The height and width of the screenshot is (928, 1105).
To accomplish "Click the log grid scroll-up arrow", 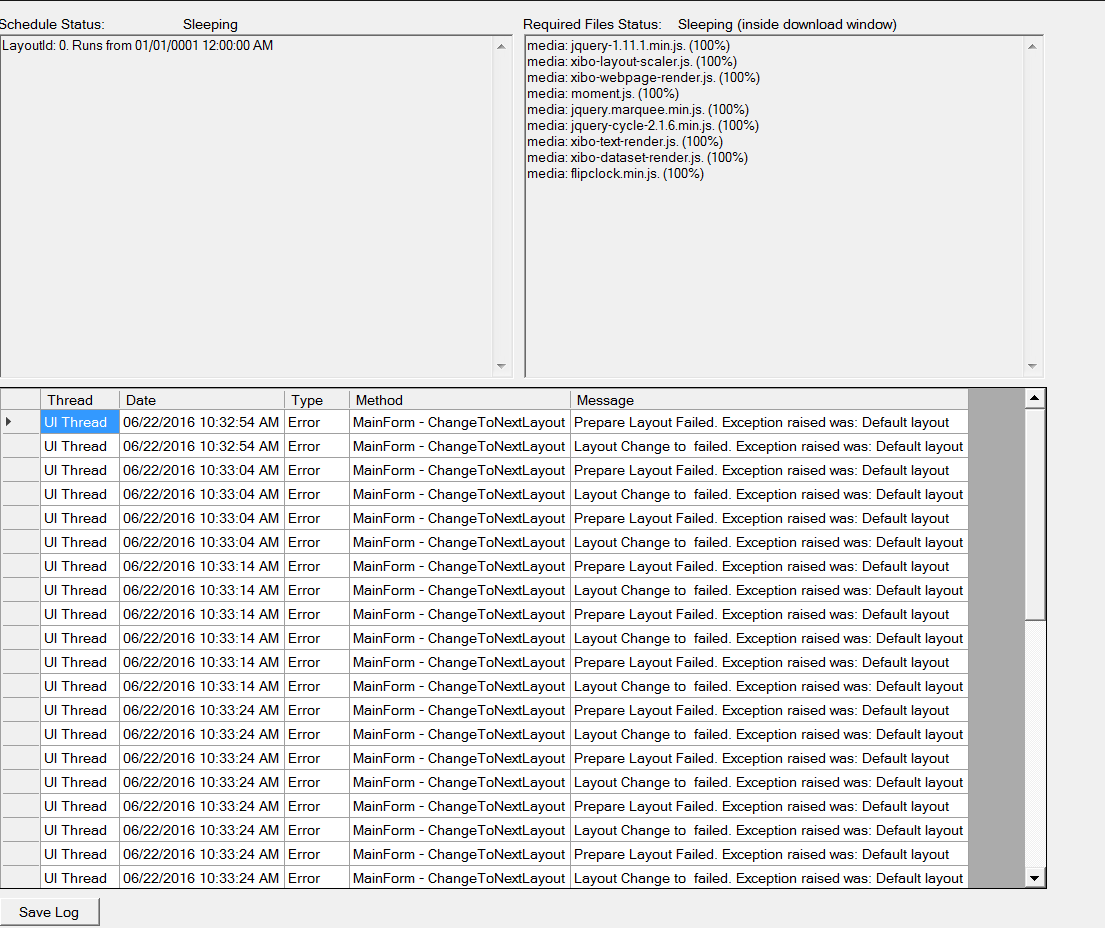I will [x=1035, y=397].
